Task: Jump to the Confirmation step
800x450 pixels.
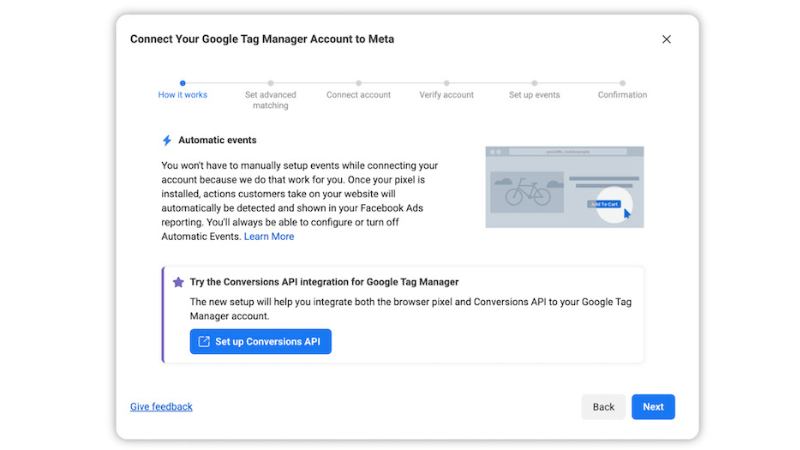Action: click(622, 95)
